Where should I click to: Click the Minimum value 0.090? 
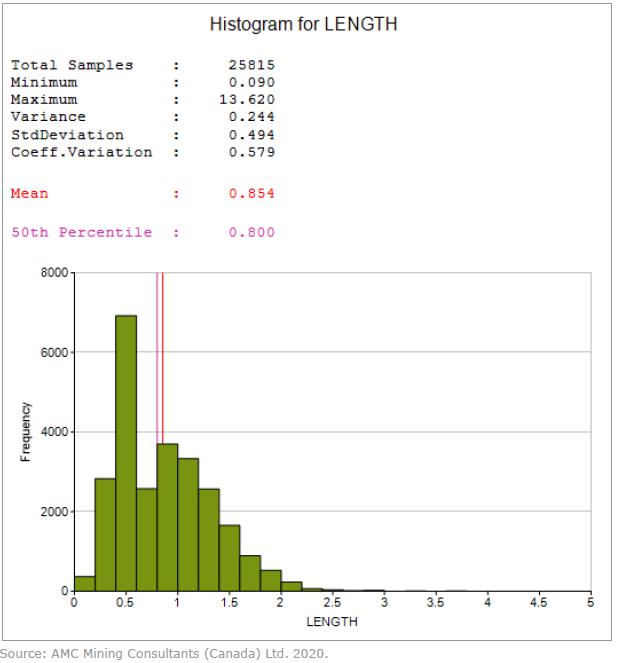coord(251,83)
